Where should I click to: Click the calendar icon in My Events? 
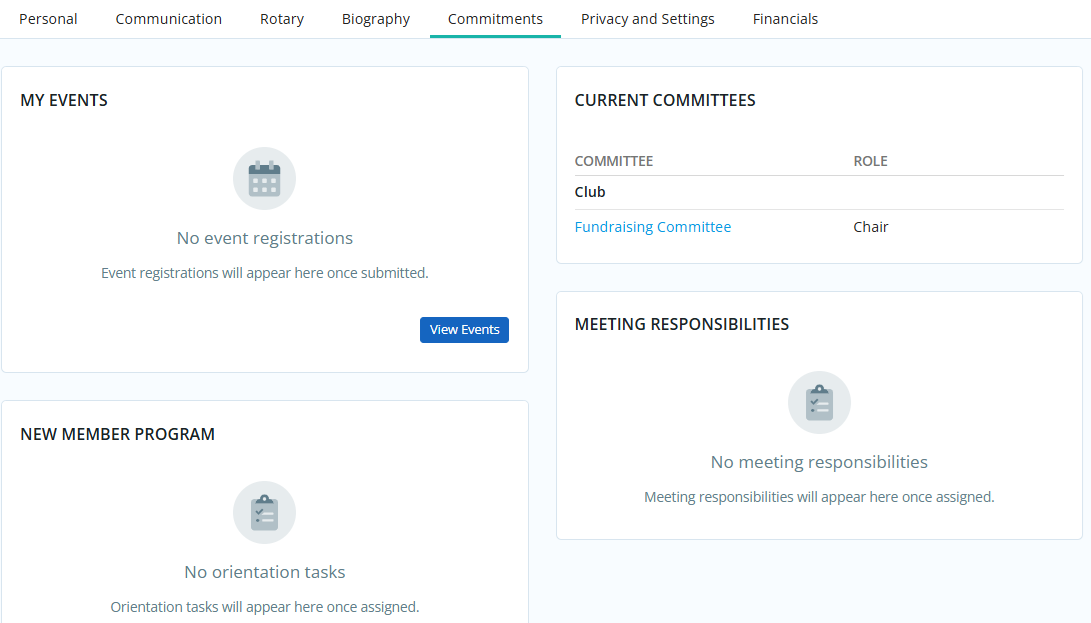point(264,178)
